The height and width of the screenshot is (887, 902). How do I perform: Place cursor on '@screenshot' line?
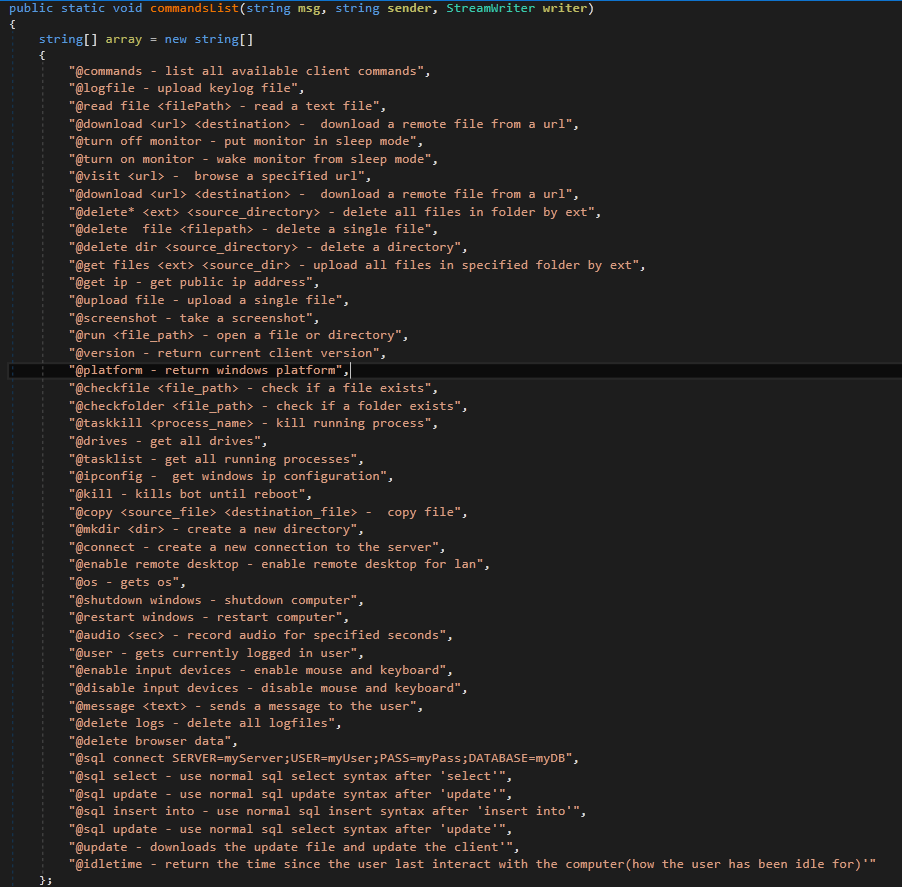click(x=194, y=318)
